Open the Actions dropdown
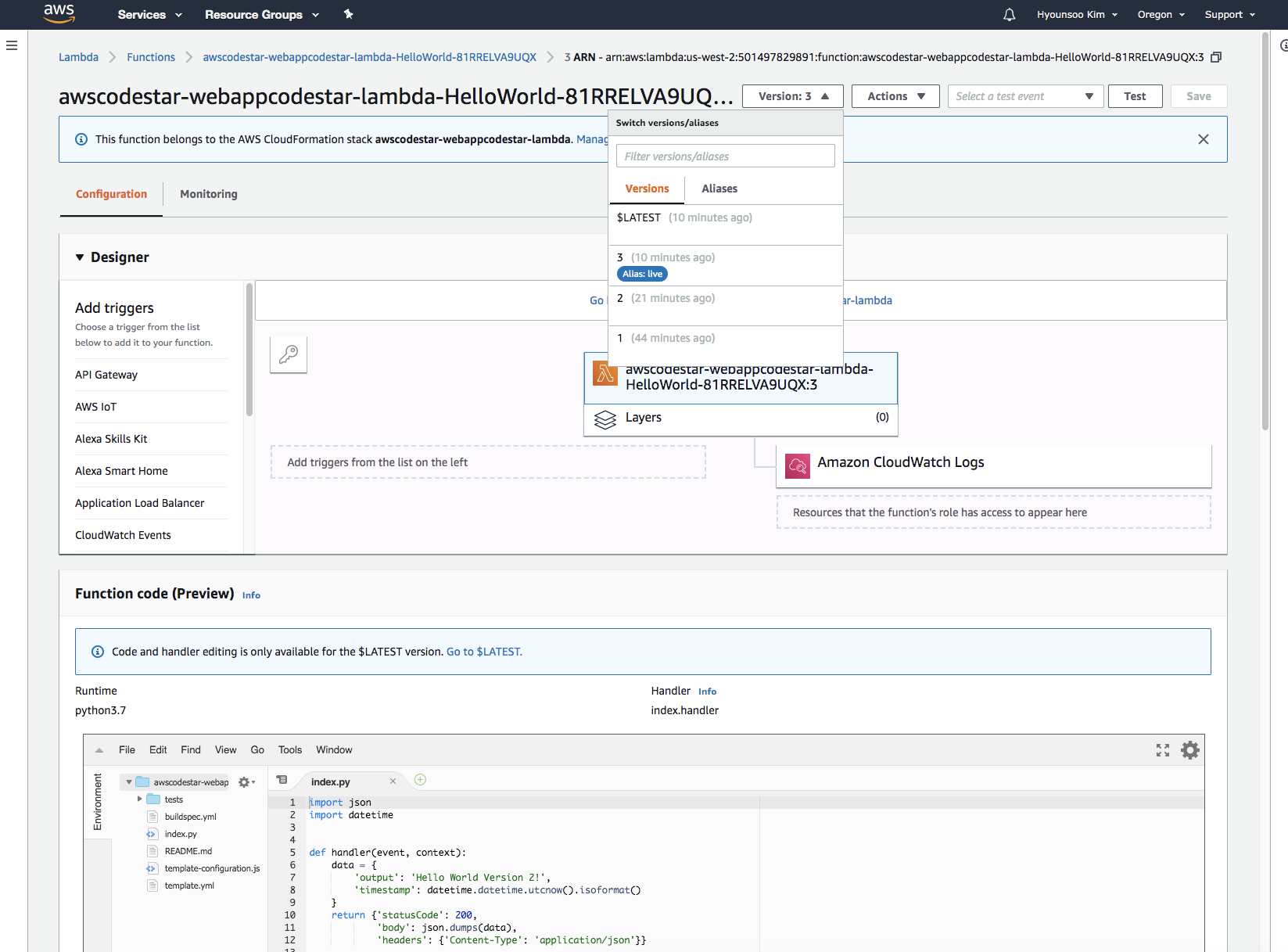Viewport: 1288px width, 952px height. pyautogui.click(x=895, y=96)
